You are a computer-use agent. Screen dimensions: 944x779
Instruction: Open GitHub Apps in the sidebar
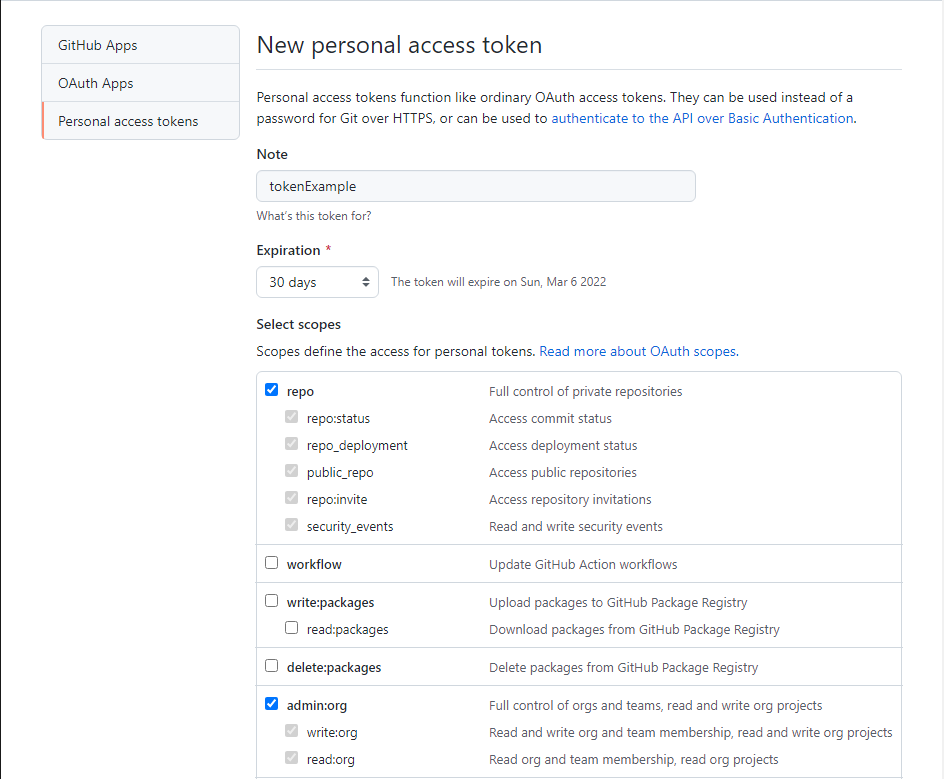(140, 45)
